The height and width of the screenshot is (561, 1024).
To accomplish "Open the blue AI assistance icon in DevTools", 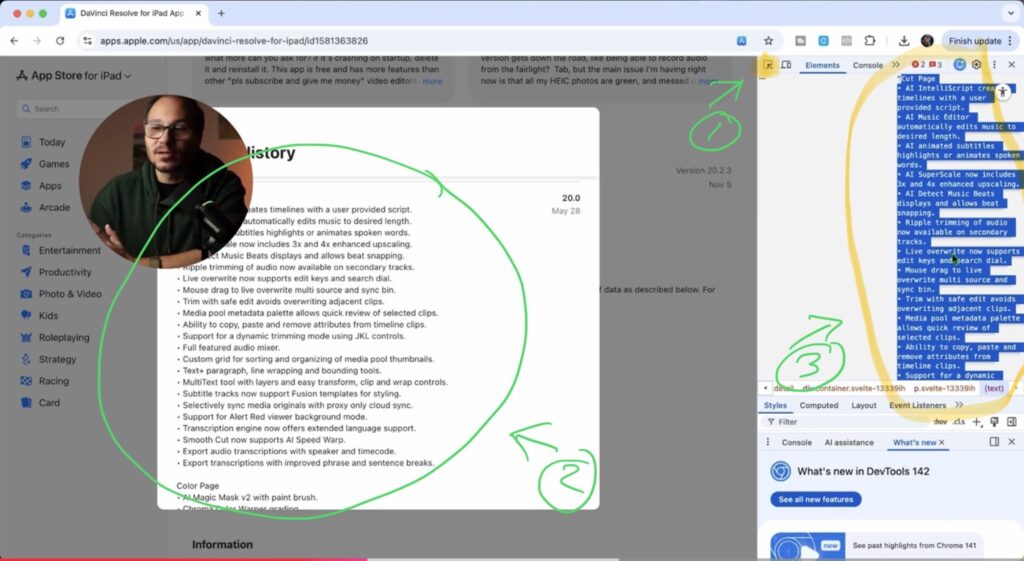I will [x=959, y=65].
